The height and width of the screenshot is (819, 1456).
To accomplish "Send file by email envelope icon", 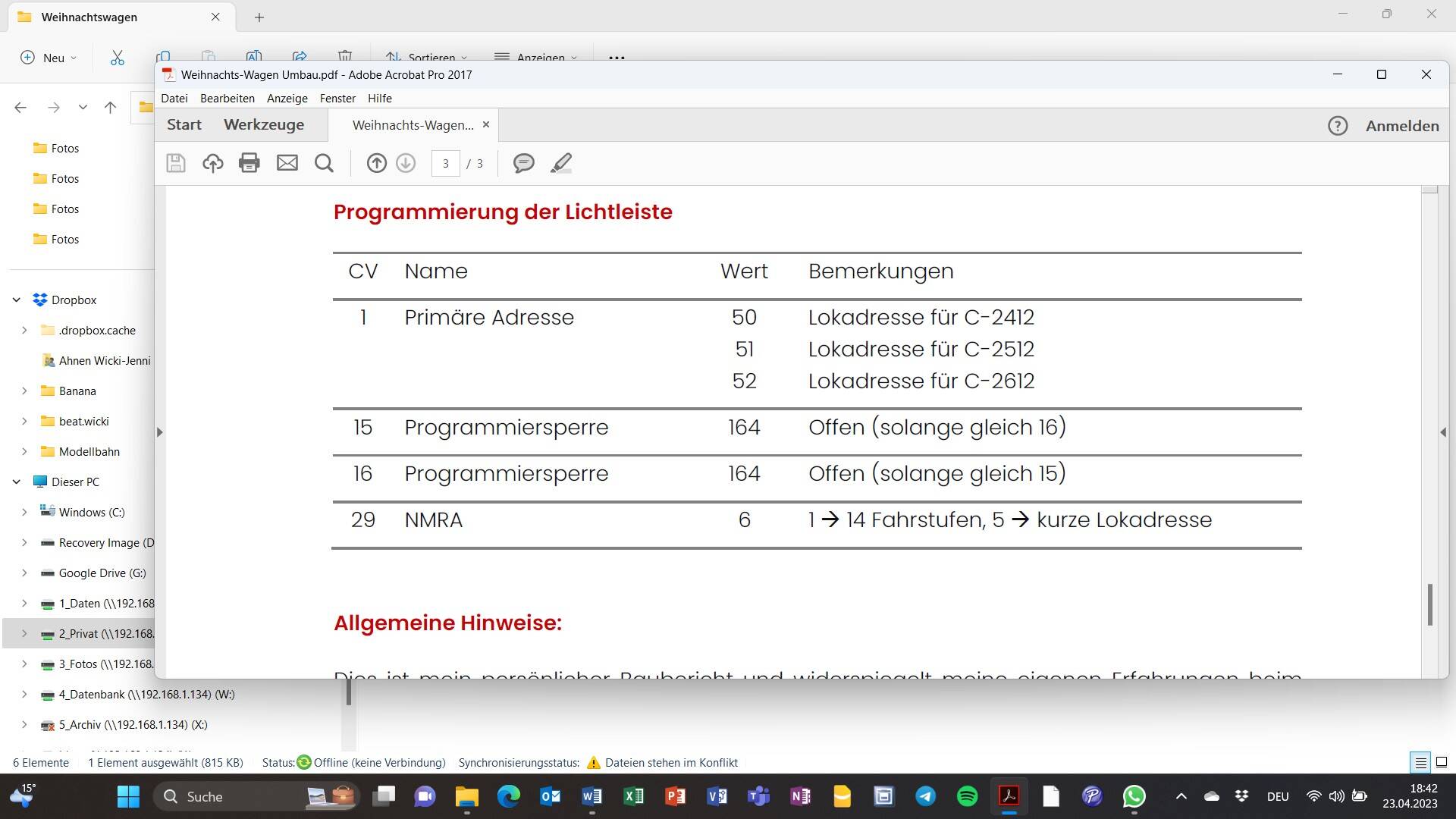I will click(287, 163).
